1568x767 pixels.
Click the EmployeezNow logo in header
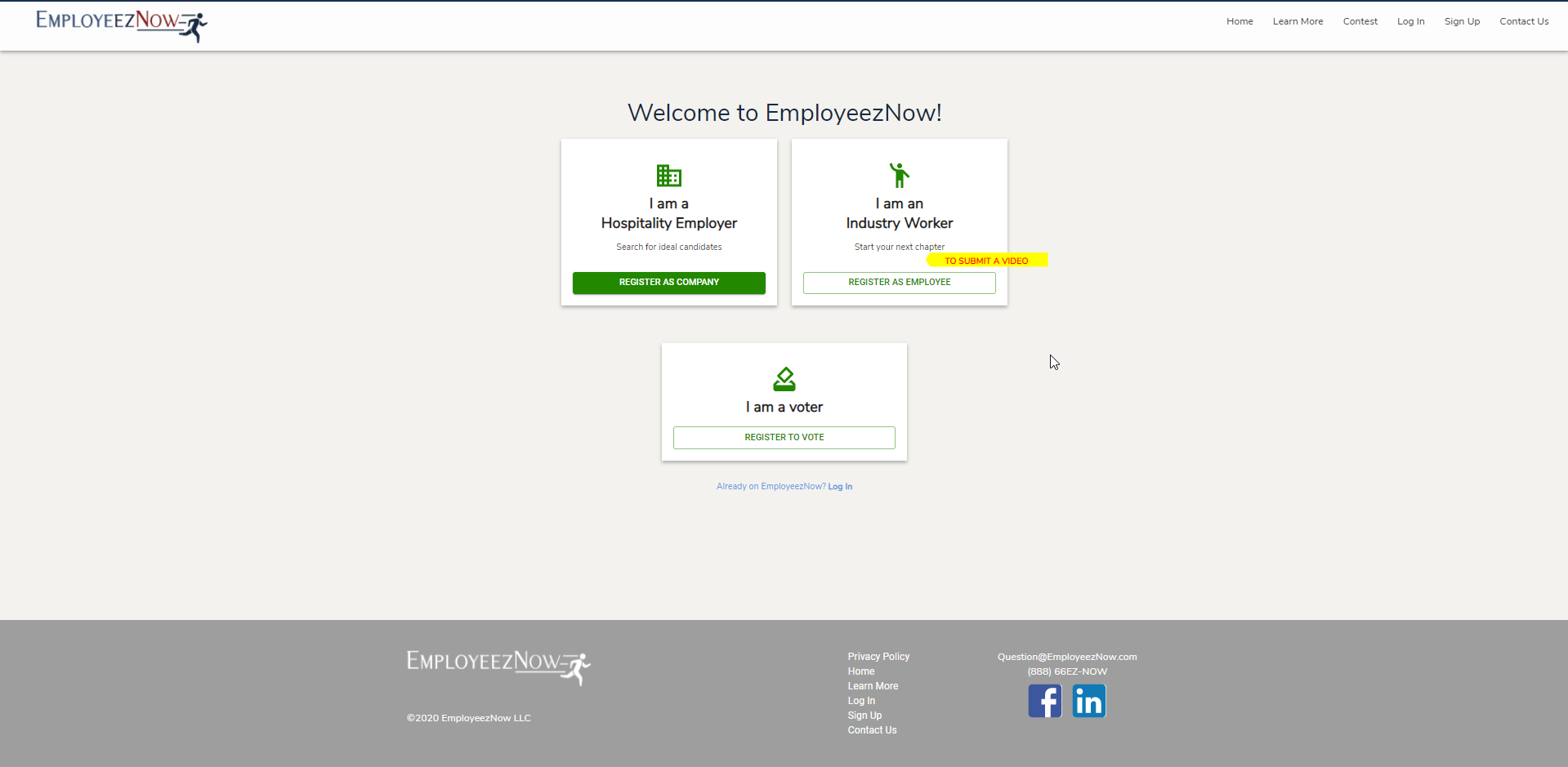(121, 25)
